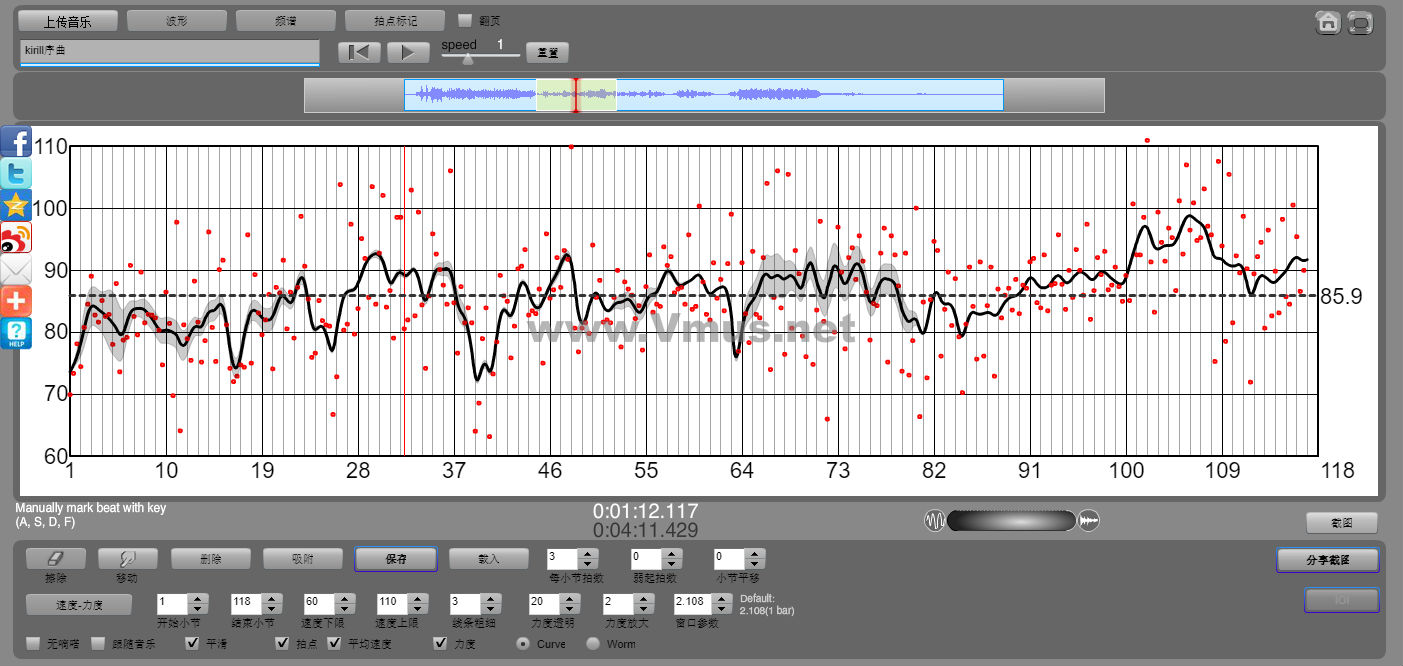The width and height of the screenshot is (1403, 666).
Task: Select the eraser (擦除) tool
Action: pos(56,559)
